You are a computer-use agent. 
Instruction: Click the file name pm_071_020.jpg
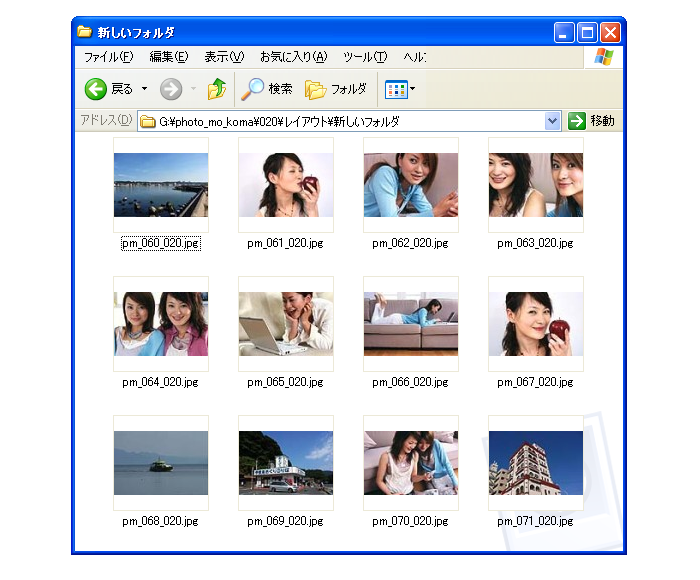click(536, 521)
